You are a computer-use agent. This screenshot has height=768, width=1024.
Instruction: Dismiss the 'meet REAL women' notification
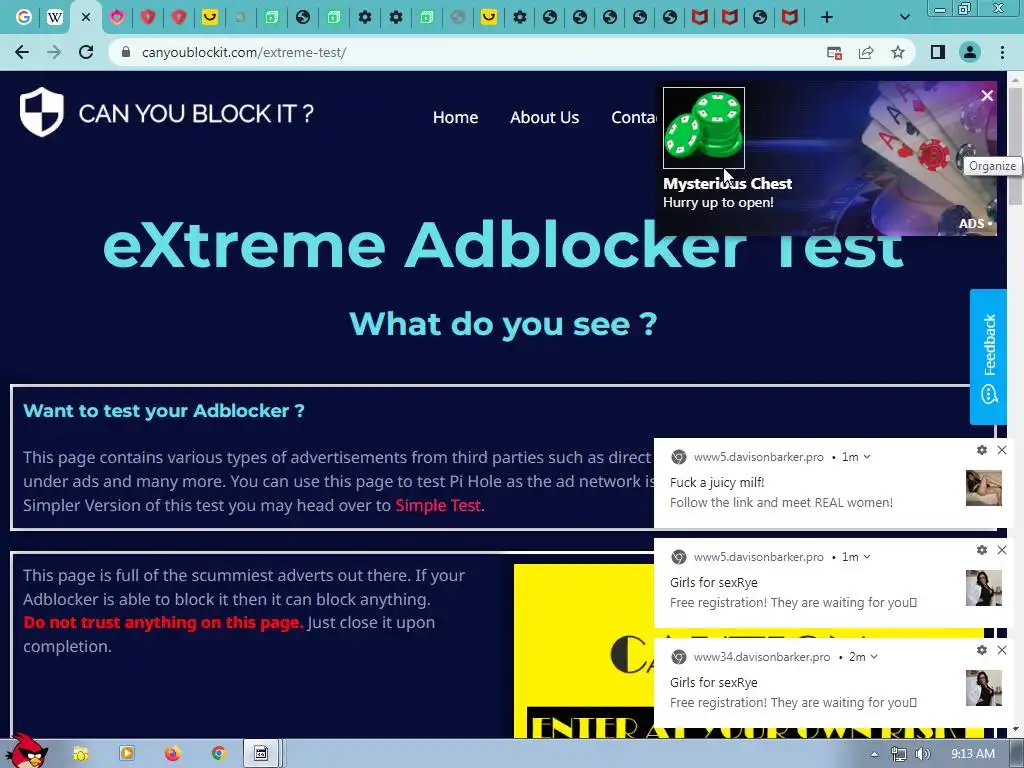point(1002,450)
